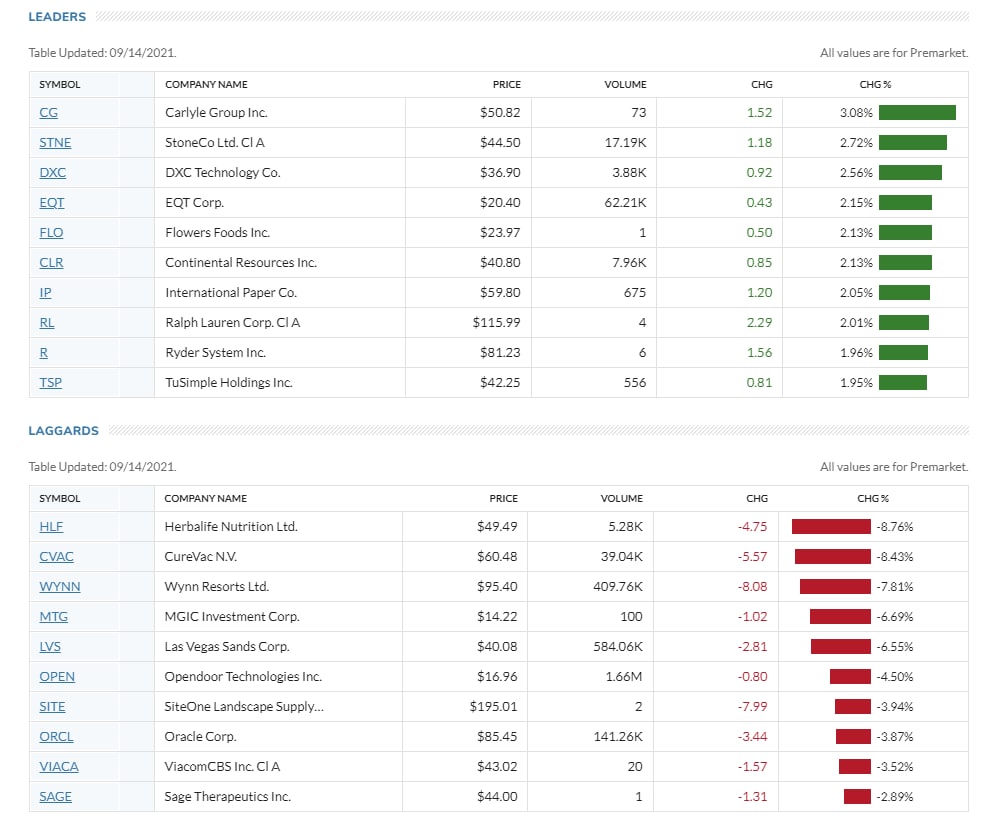Click the Flowers Foods change value 0.50

click(x=759, y=233)
